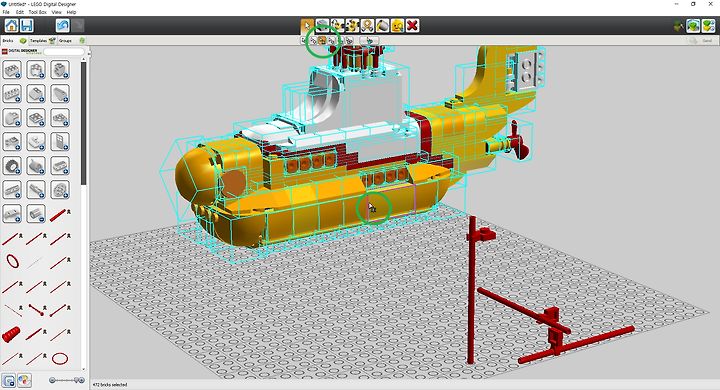Expand the gear wheel category
The image size is (720, 390).
click(x=60, y=189)
